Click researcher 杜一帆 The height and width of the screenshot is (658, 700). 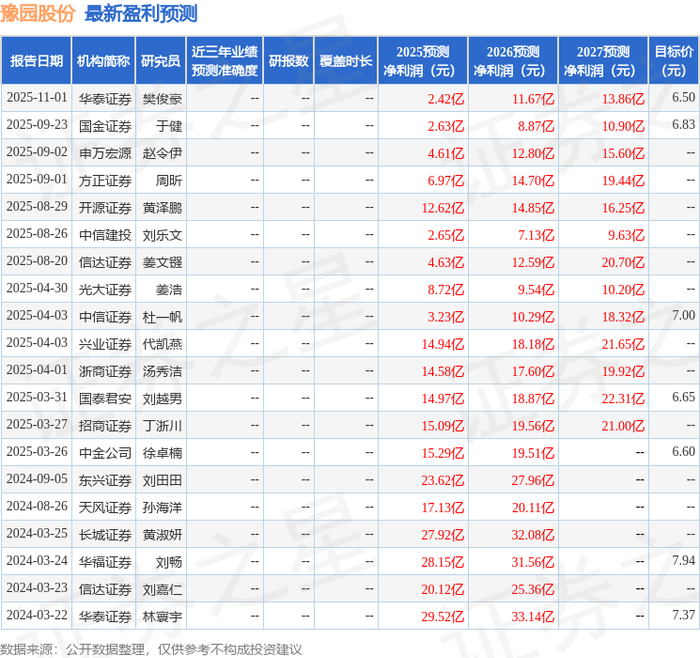pyautogui.click(x=162, y=317)
